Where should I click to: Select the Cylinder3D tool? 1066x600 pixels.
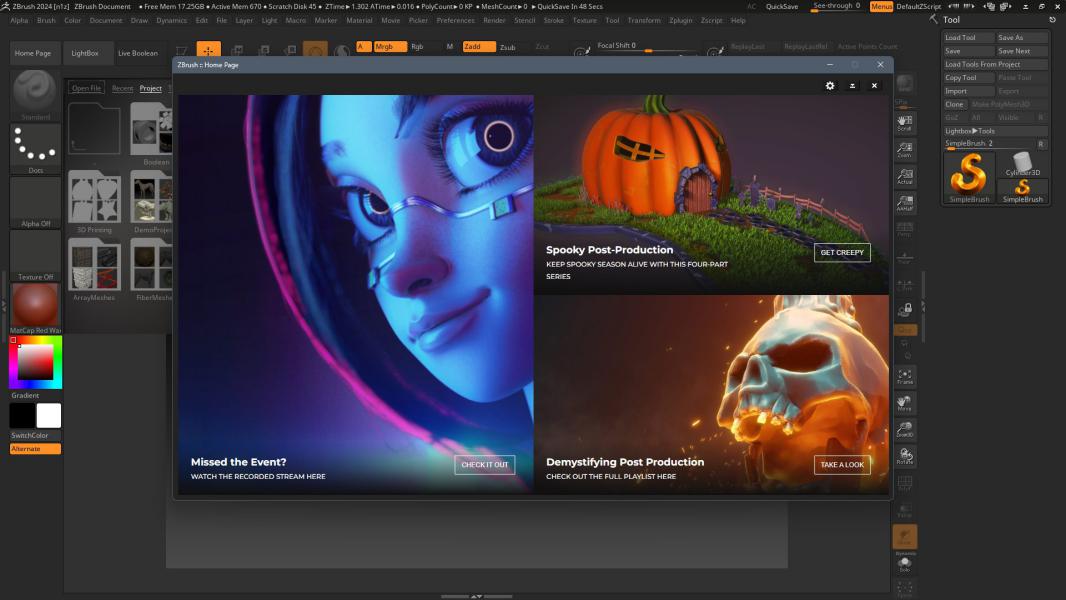[1022, 164]
